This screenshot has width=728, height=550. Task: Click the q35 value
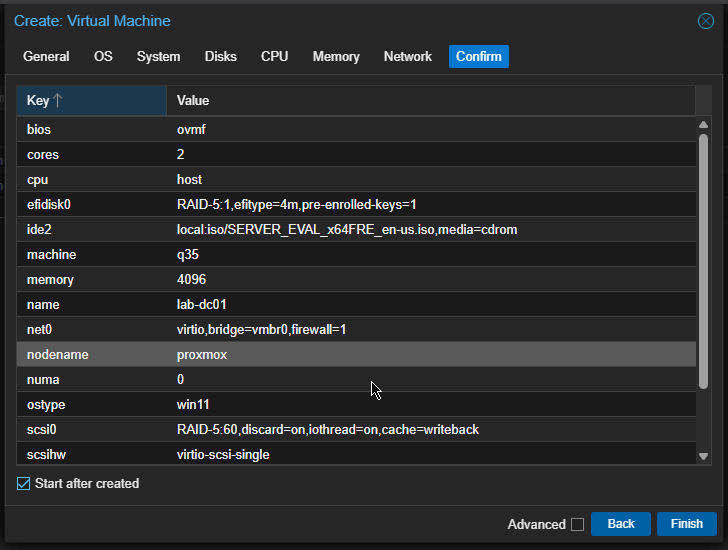coord(431,255)
